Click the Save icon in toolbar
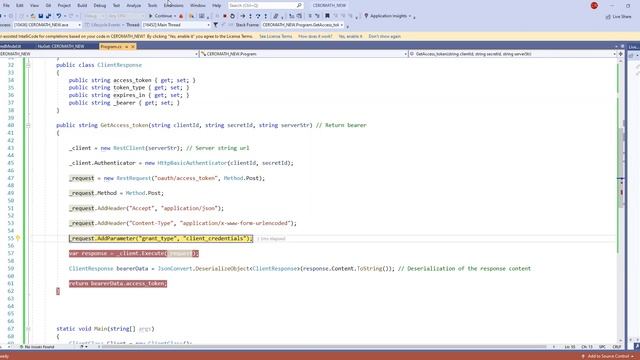Image resolution: width=640 pixels, height=360 pixels. click(x=41, y=16)
